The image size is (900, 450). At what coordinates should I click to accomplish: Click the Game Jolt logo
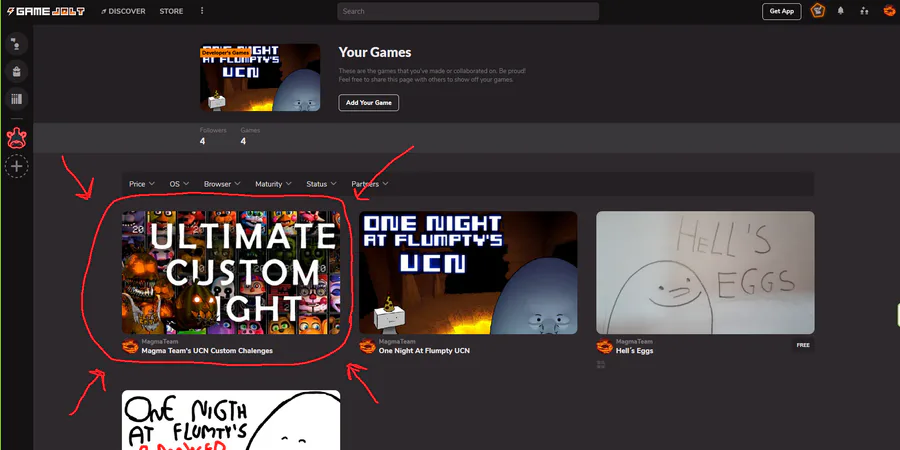pos(46,11)
